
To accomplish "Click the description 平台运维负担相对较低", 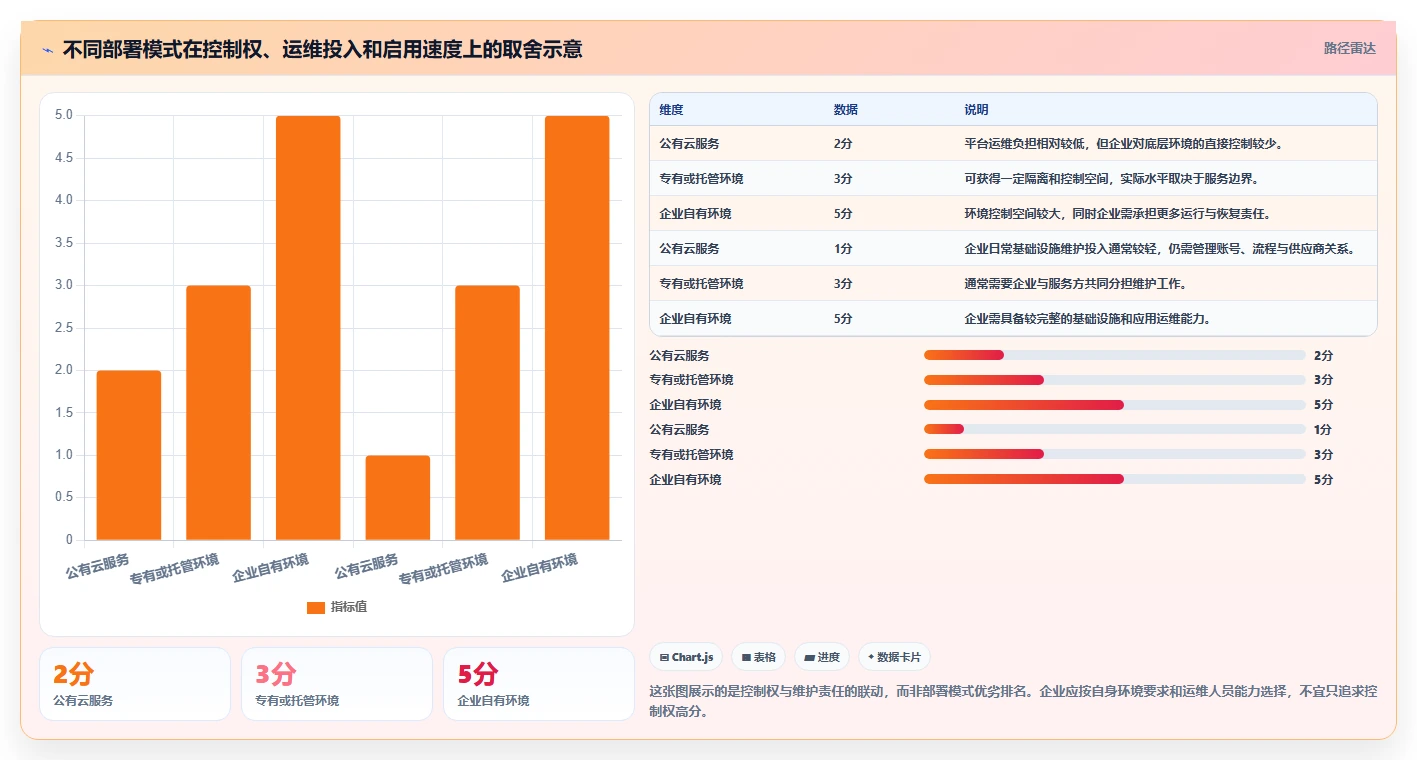I will pyautogui.click(x=1123, y=144).
